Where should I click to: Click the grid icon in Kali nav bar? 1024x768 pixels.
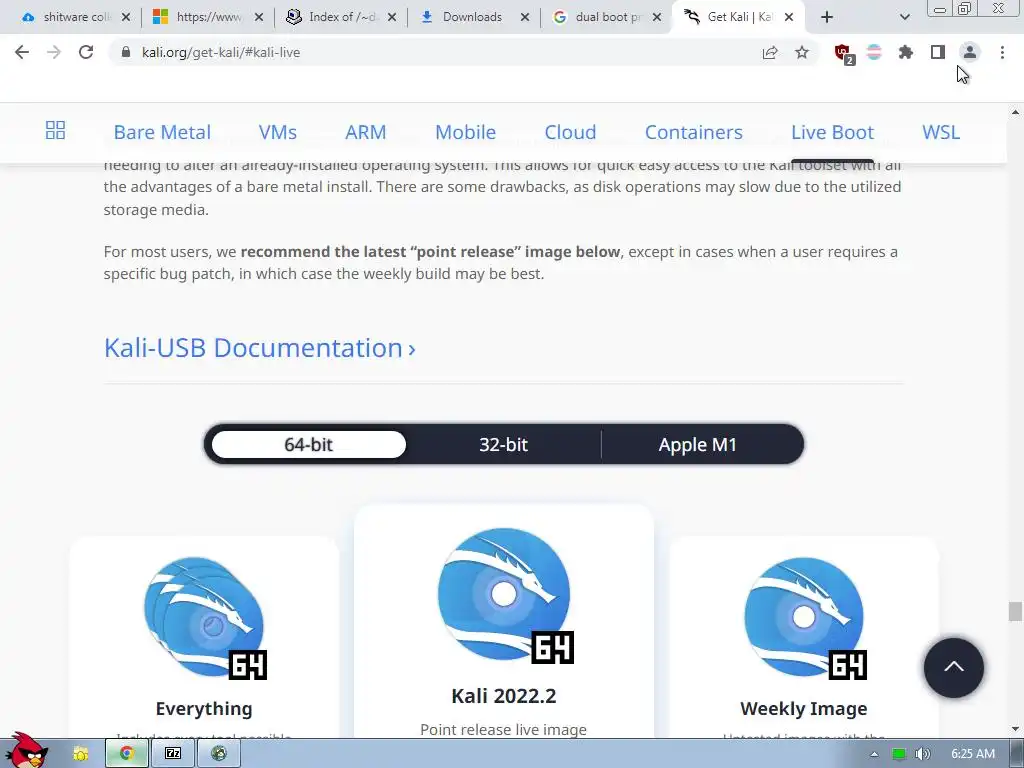pos(56,130)
